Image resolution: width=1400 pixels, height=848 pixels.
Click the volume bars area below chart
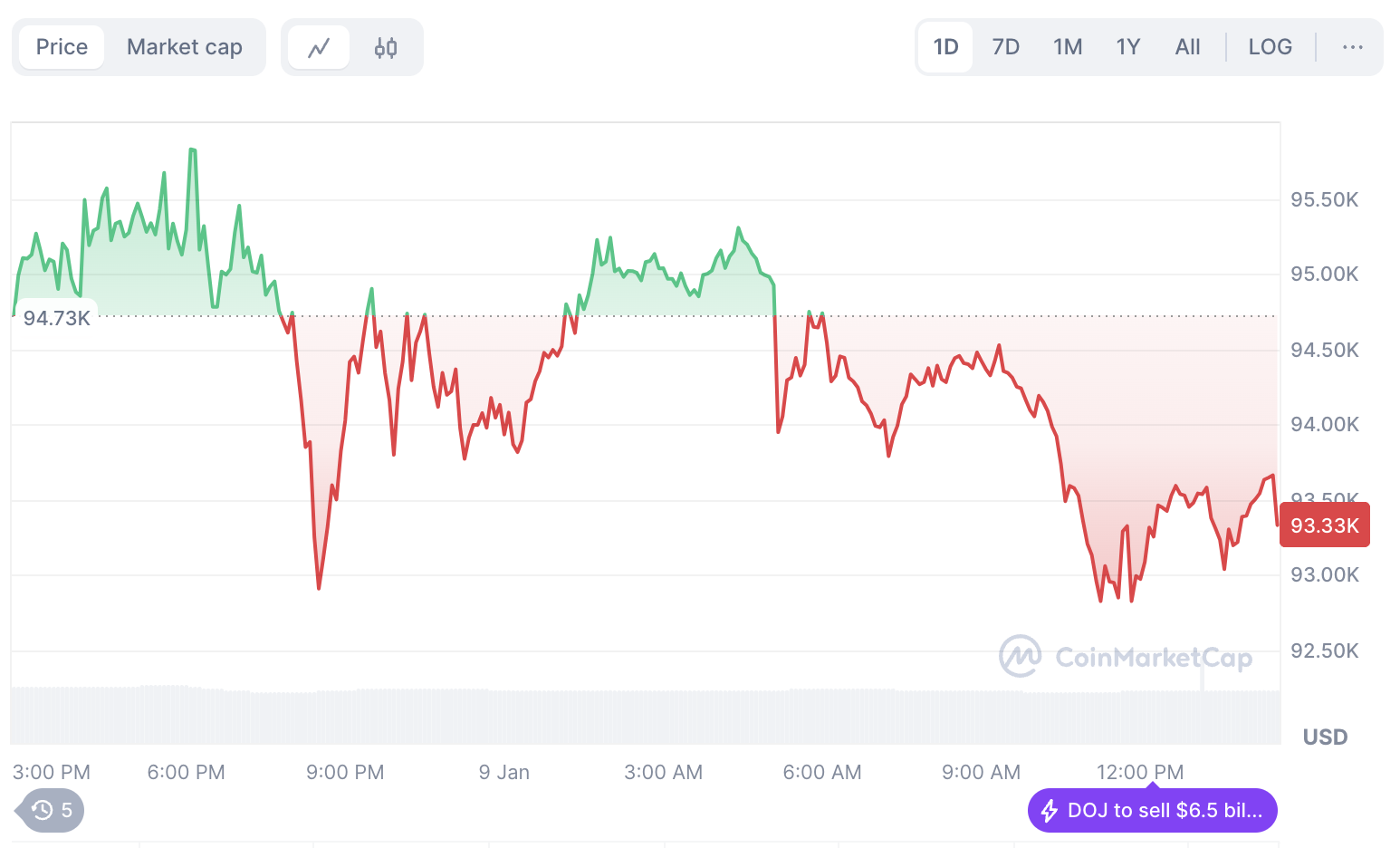point(634,716)
